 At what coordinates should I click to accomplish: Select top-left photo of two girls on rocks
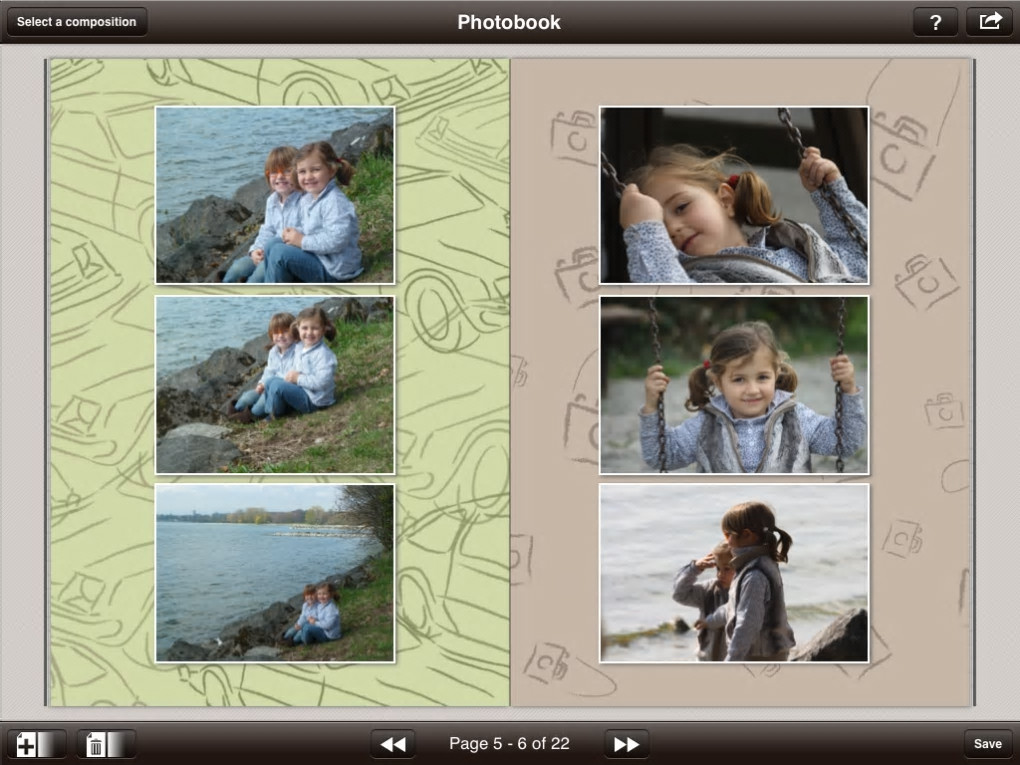tap(275, 195)
